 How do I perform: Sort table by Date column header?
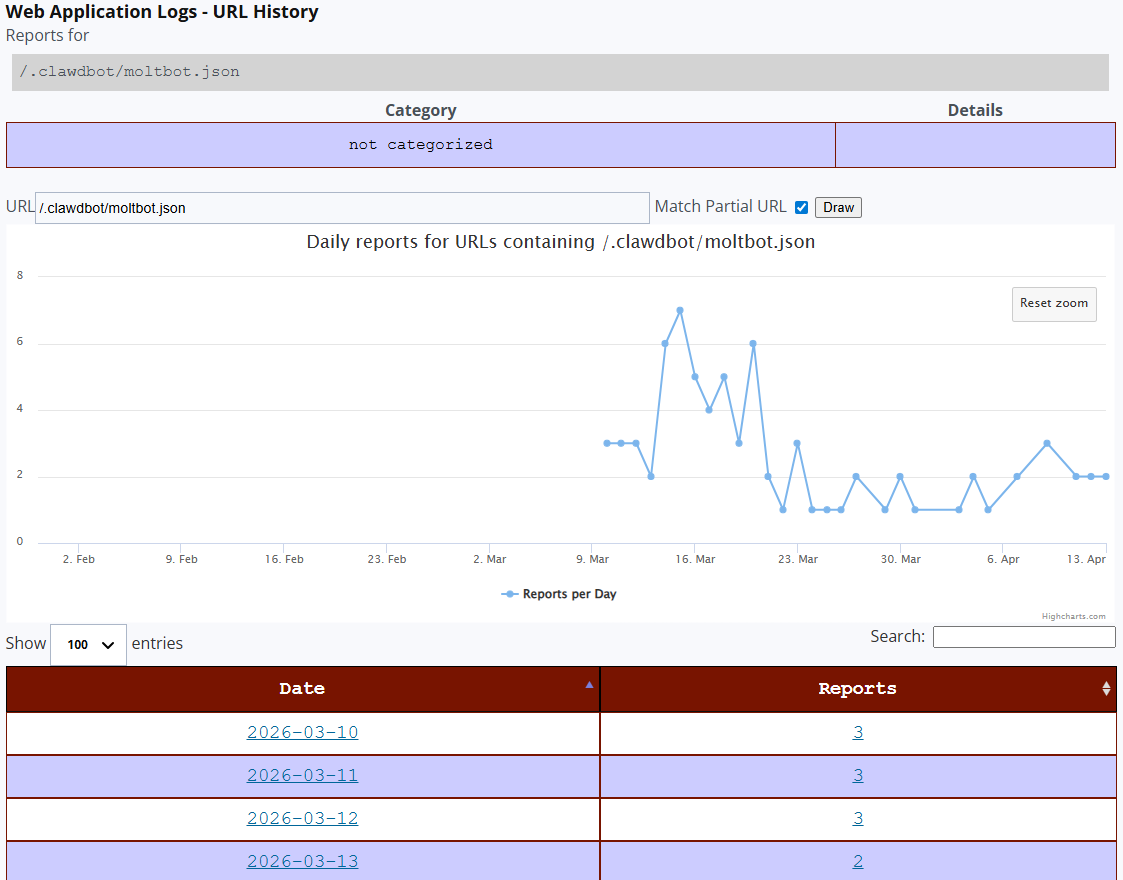coord(302,689)
